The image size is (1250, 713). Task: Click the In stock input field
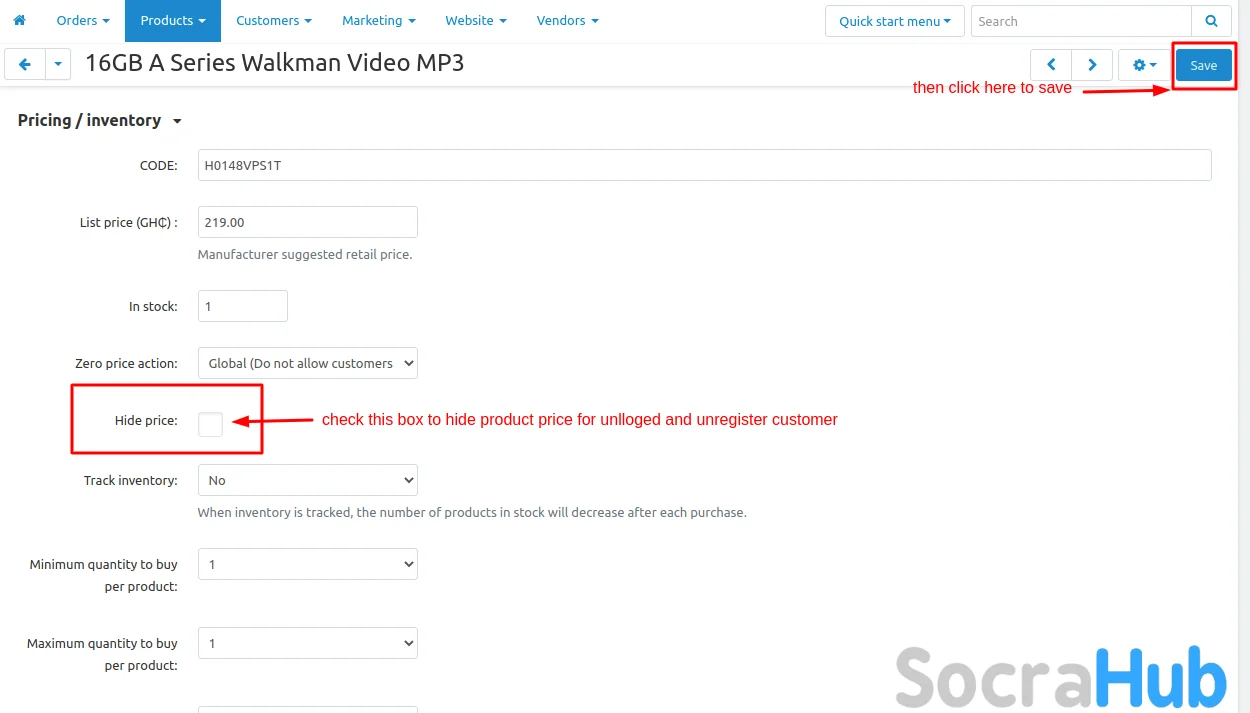coord(243,306)
